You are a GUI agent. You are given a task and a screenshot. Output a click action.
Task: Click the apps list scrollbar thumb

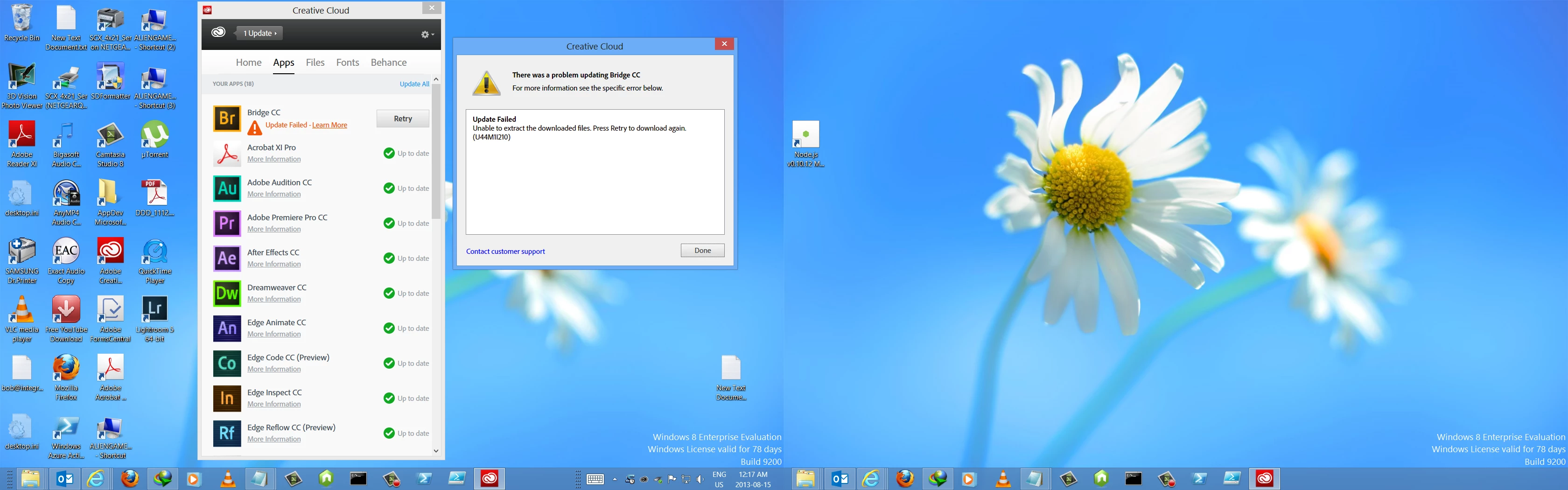436,152
